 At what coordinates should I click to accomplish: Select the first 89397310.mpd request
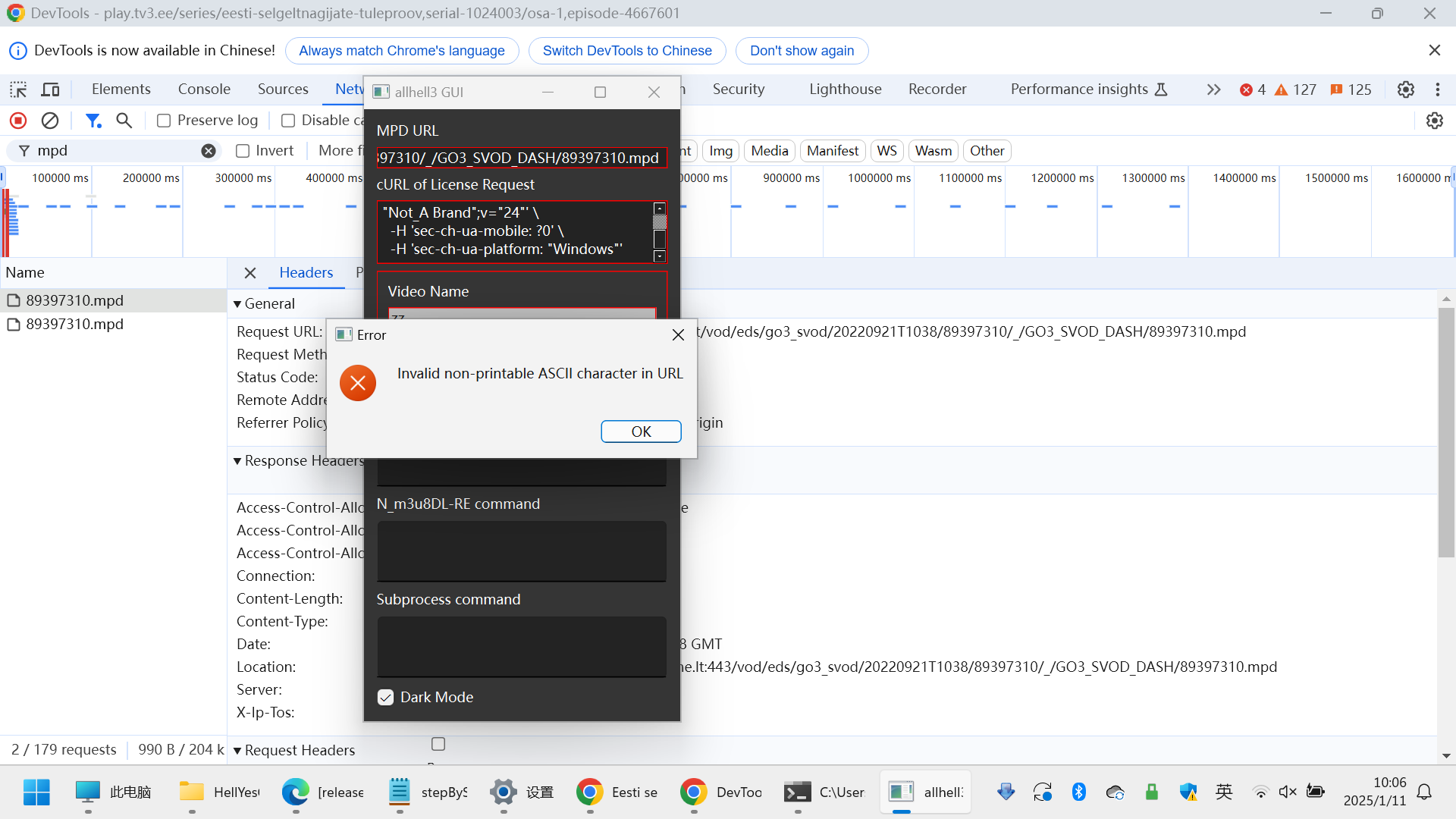point(74,301)
